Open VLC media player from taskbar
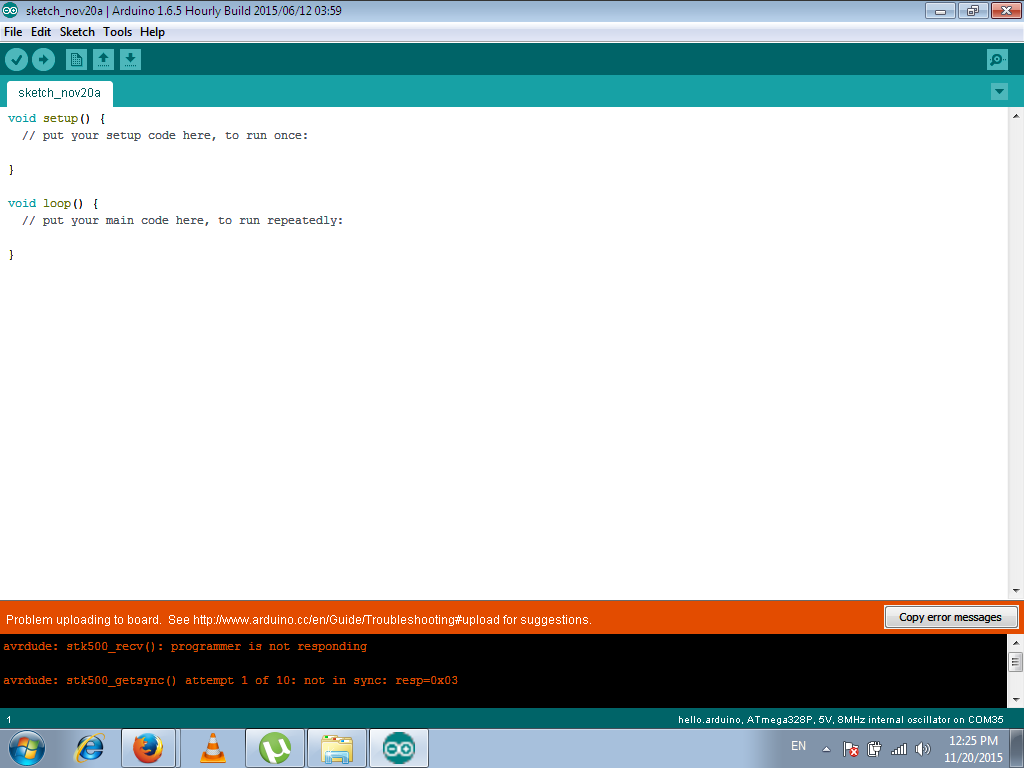 pos(212,748)
